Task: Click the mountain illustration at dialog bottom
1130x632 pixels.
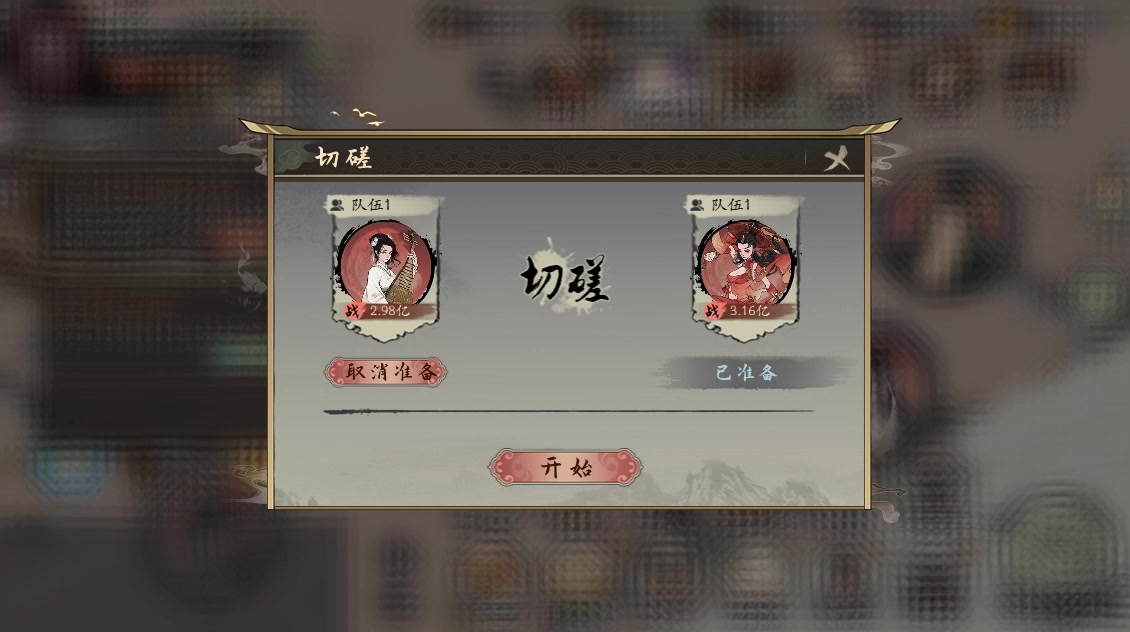Action: tap(728, 484)
